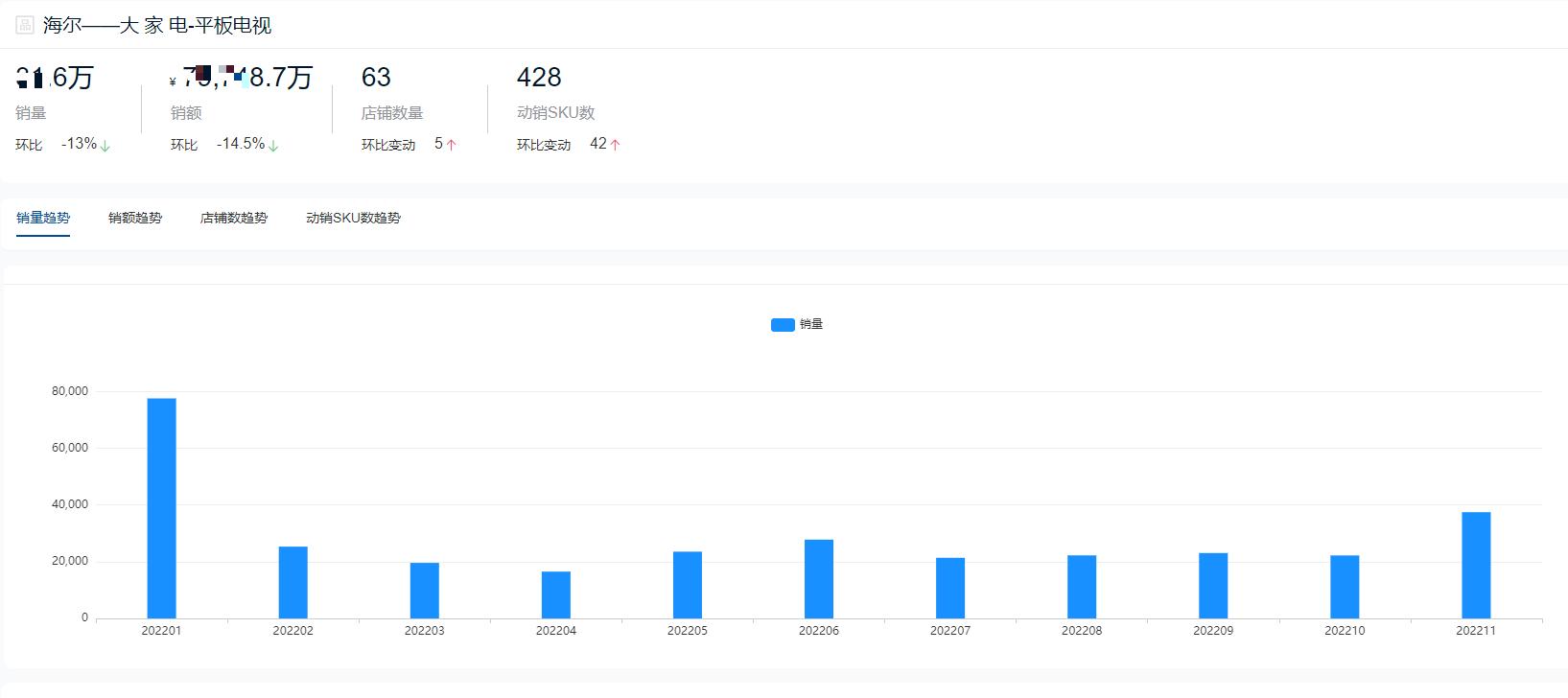Click the 202201 x-axis label
The image size is (1568, 698).
[161, 631]
